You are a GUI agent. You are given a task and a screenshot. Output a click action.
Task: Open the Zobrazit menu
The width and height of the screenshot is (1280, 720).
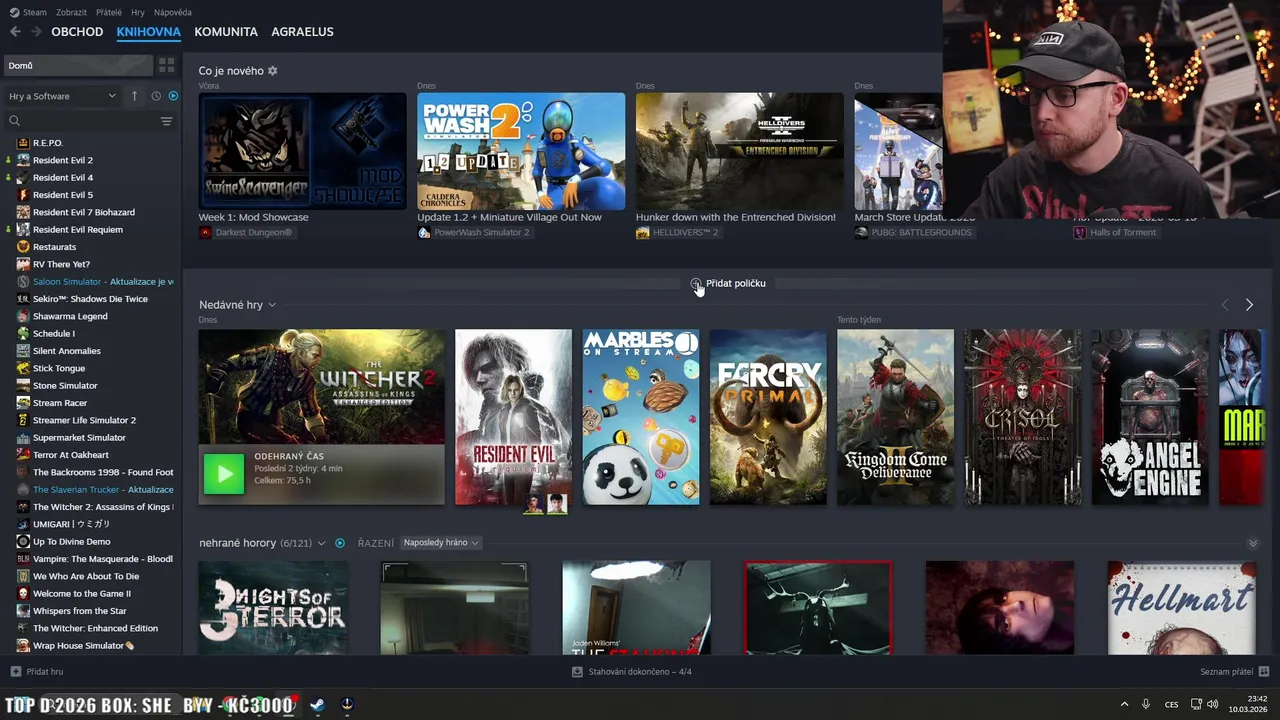coord(71,12)
